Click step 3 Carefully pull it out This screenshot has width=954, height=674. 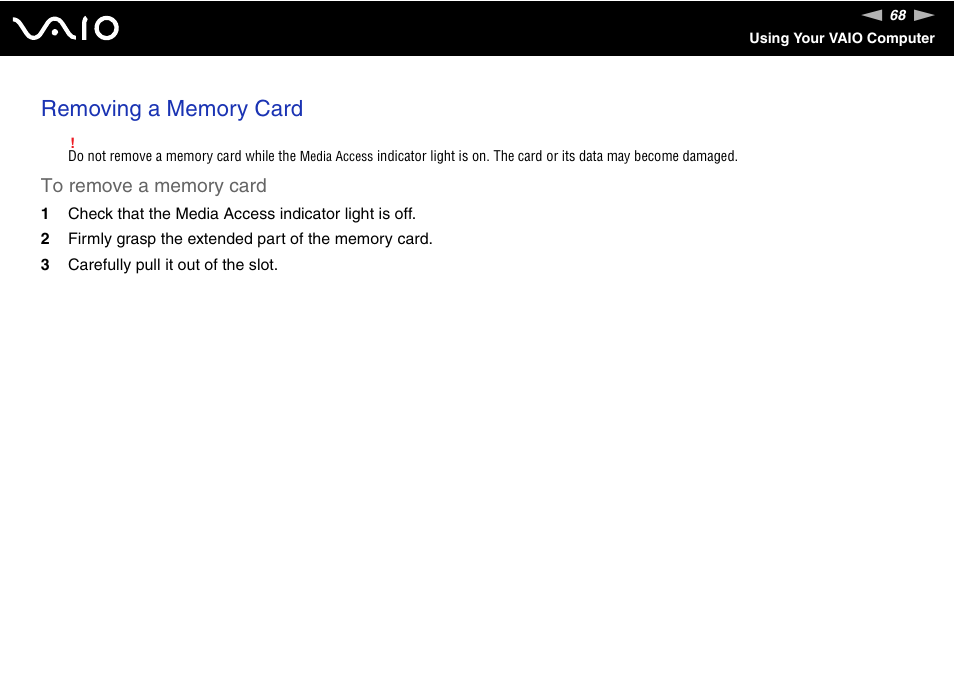173,265
